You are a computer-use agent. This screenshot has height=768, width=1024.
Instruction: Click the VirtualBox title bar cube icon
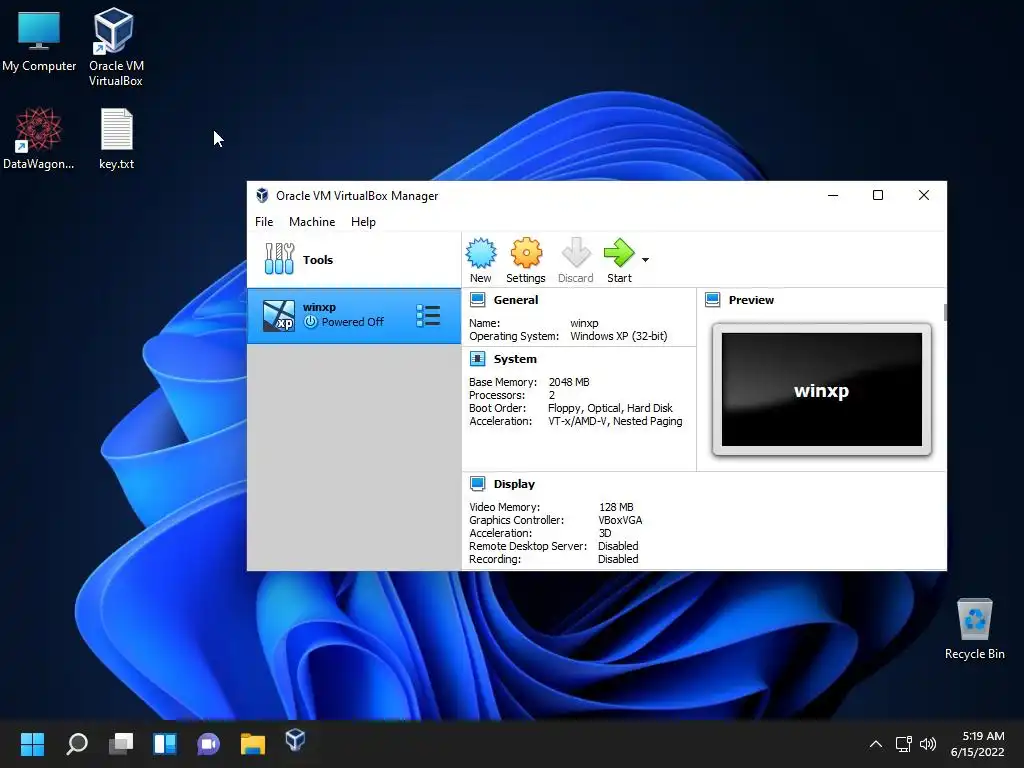263,195
